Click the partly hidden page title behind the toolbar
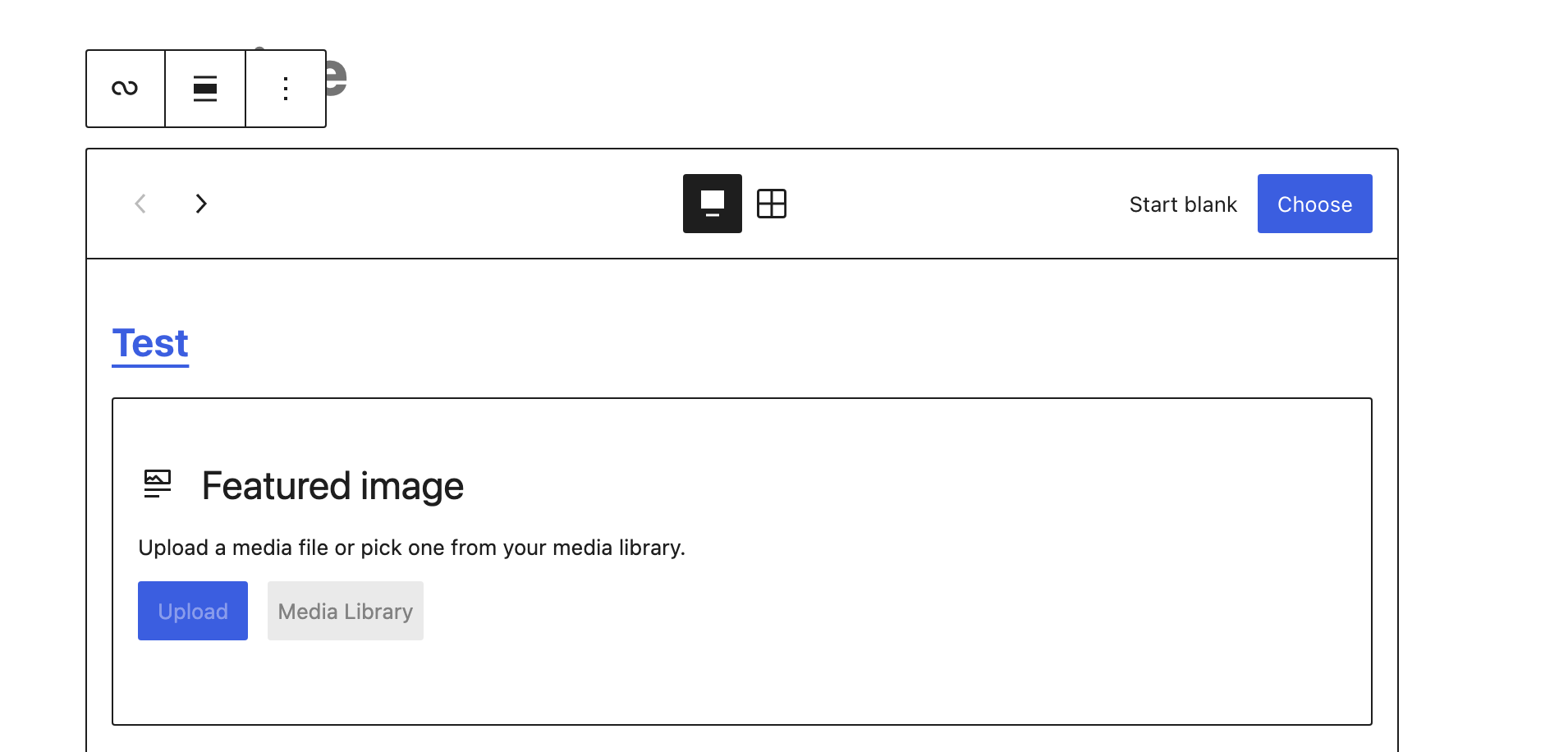Image resolution: width=1568 pixels, height=752 pixels. click(336, 78)
